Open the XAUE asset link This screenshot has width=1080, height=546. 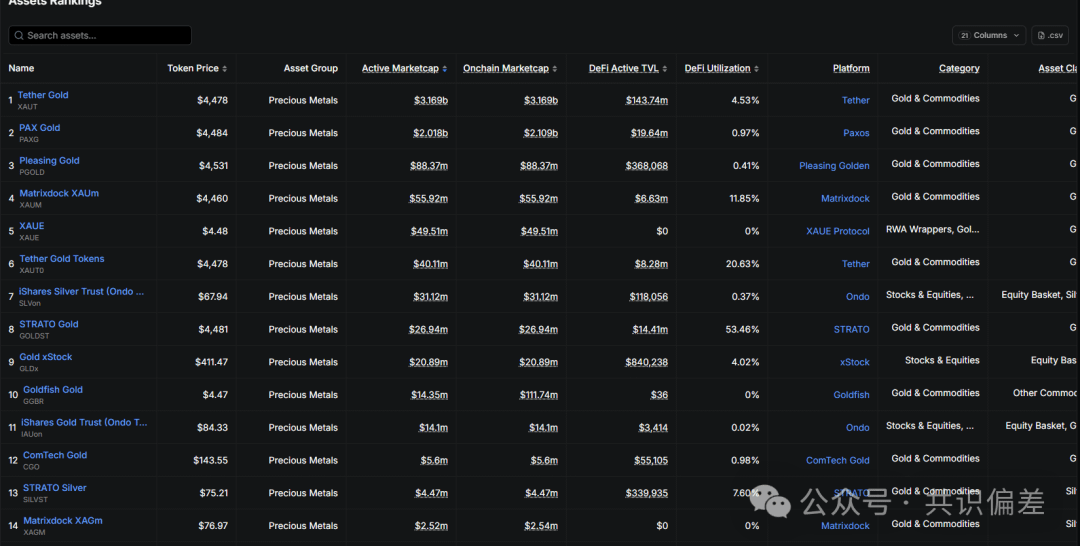pyautogui.click(x=32, y=226)
